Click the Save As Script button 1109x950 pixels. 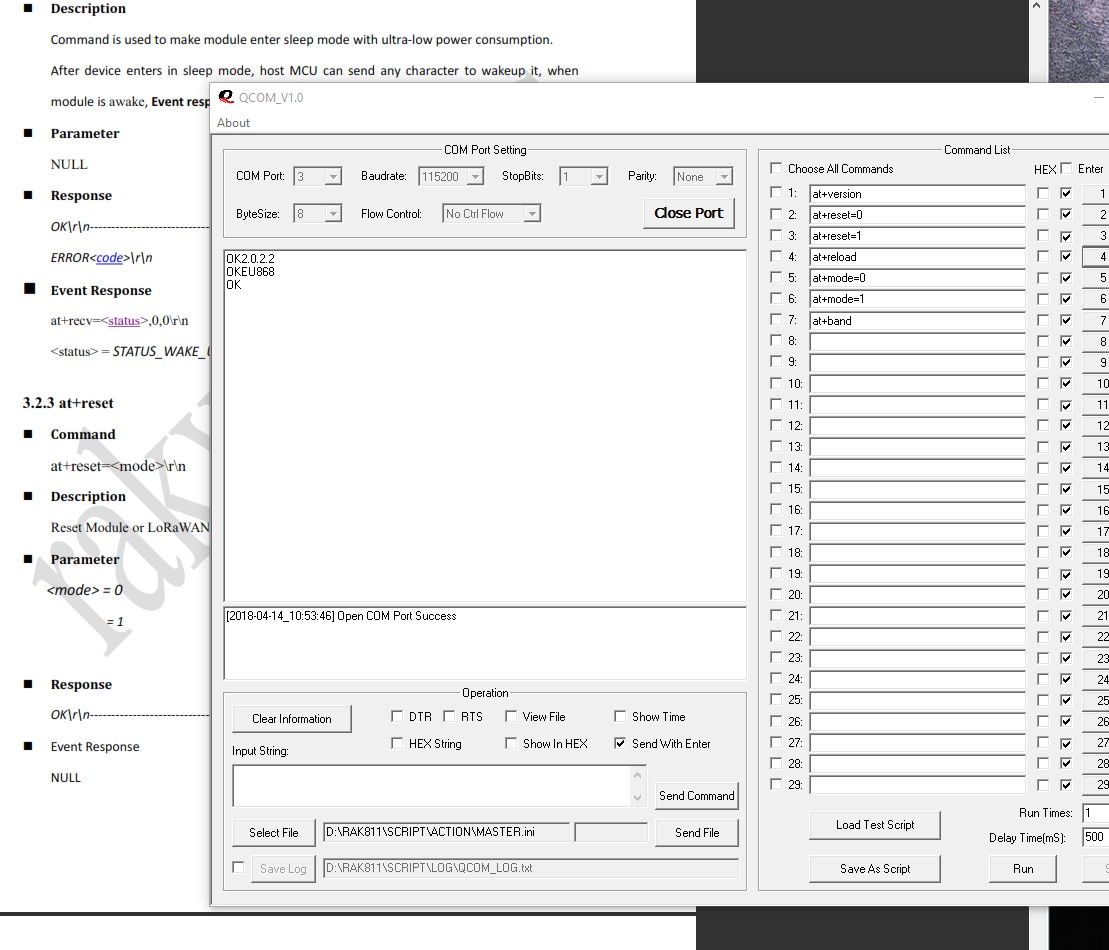[x=875, y=869]
